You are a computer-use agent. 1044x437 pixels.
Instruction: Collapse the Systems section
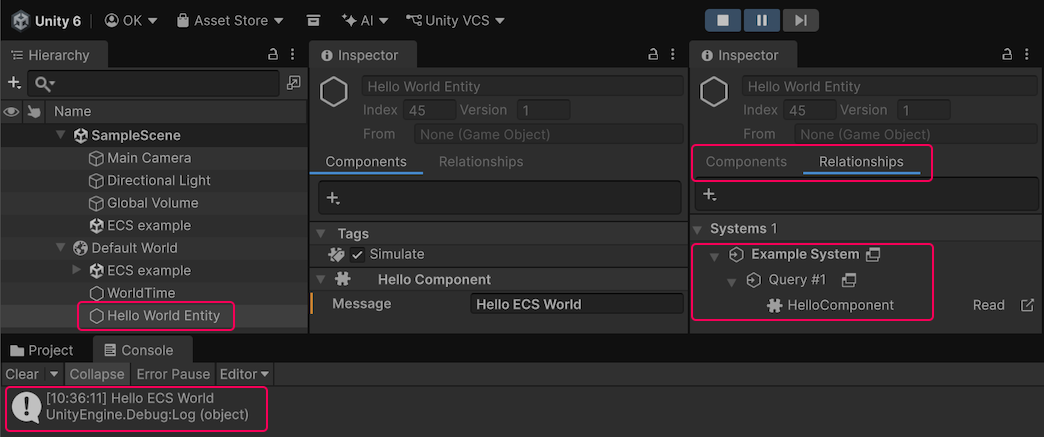pos(698,229)
